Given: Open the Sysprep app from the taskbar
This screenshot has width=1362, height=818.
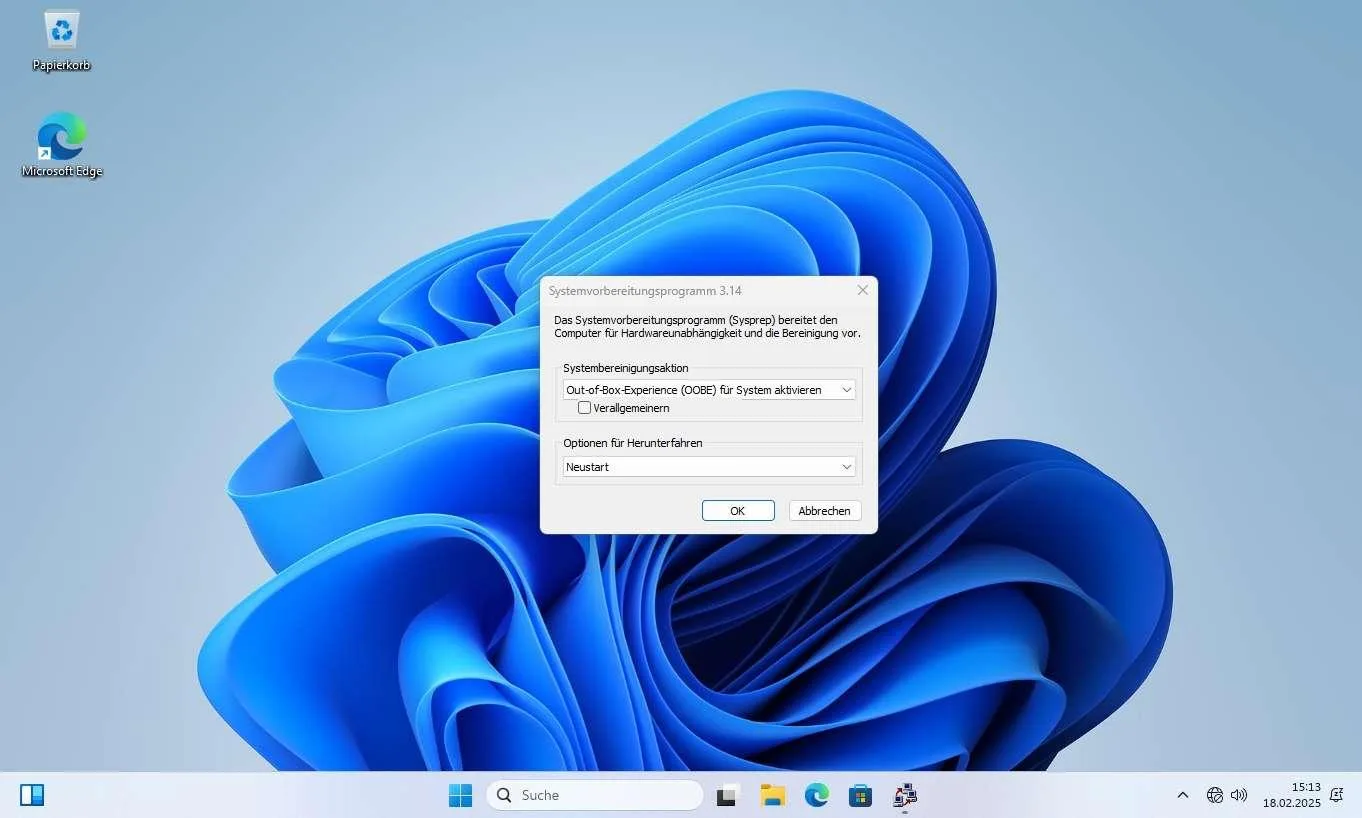Looking at the screenshot, I should pyautogui.click(x=905, y=795).
